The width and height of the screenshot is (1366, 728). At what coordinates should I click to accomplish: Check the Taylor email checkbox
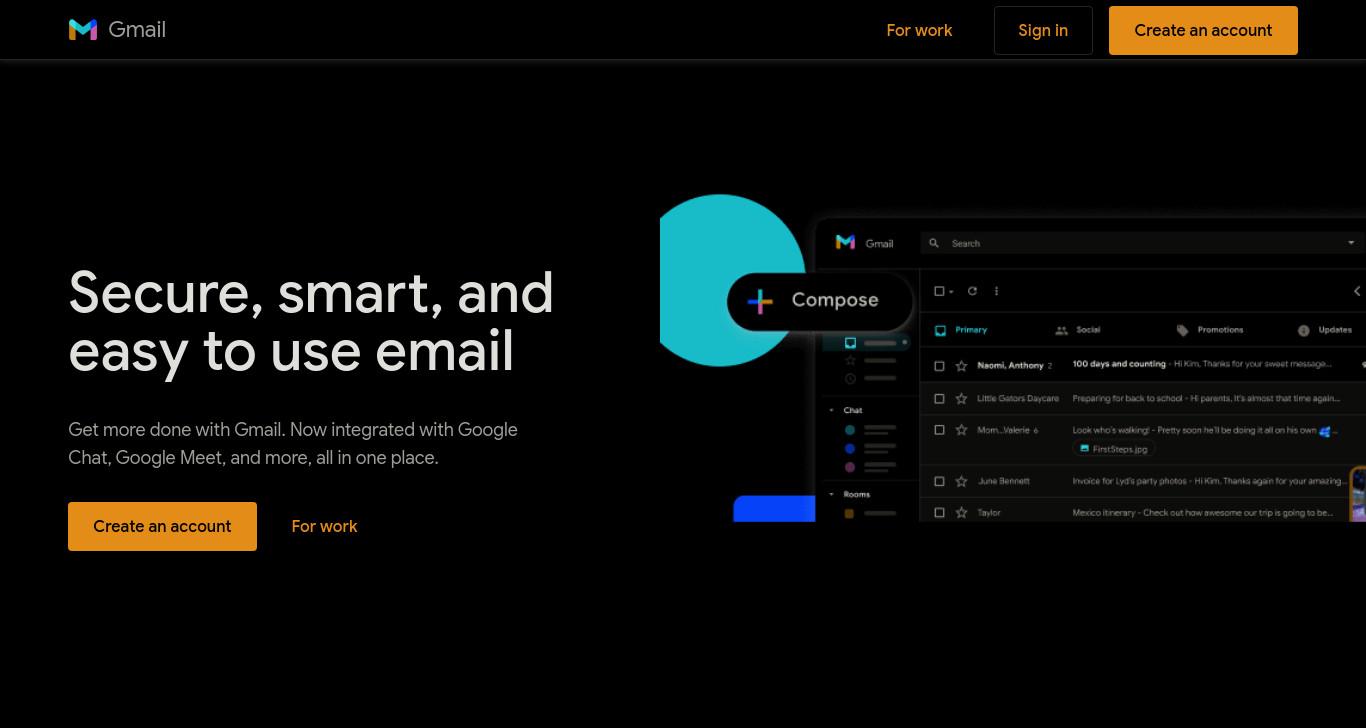click(x=939, y=513)
